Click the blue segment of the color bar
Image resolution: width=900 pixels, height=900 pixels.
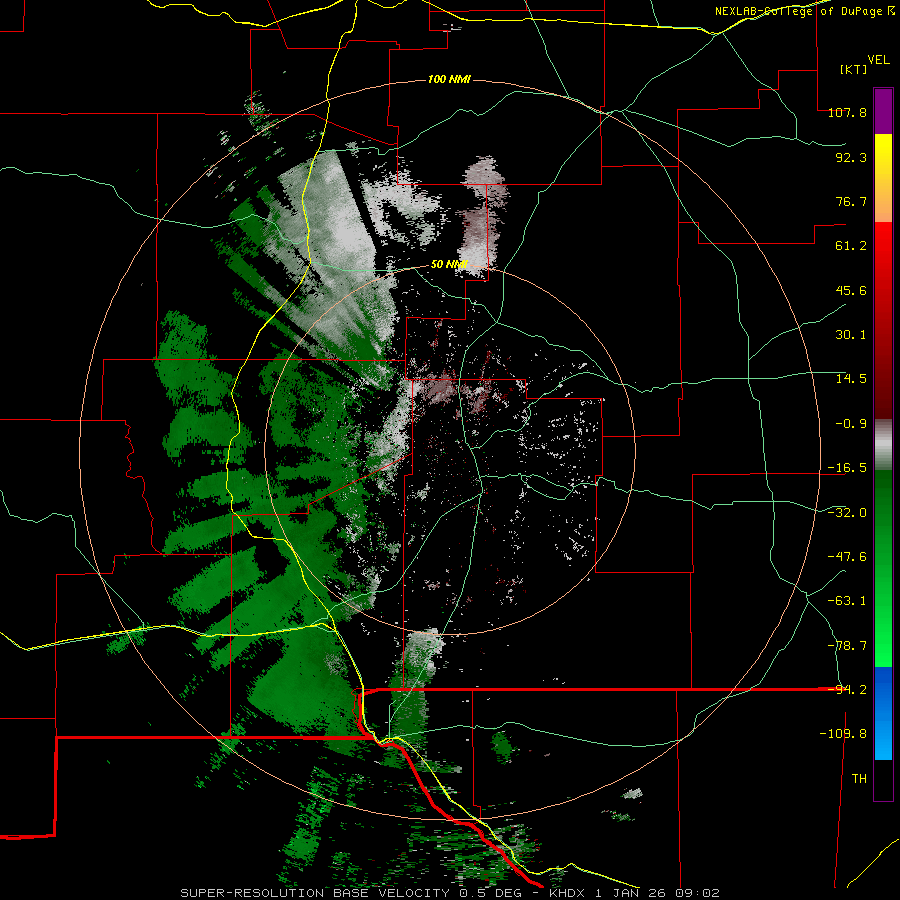click(x=883, y=713)
